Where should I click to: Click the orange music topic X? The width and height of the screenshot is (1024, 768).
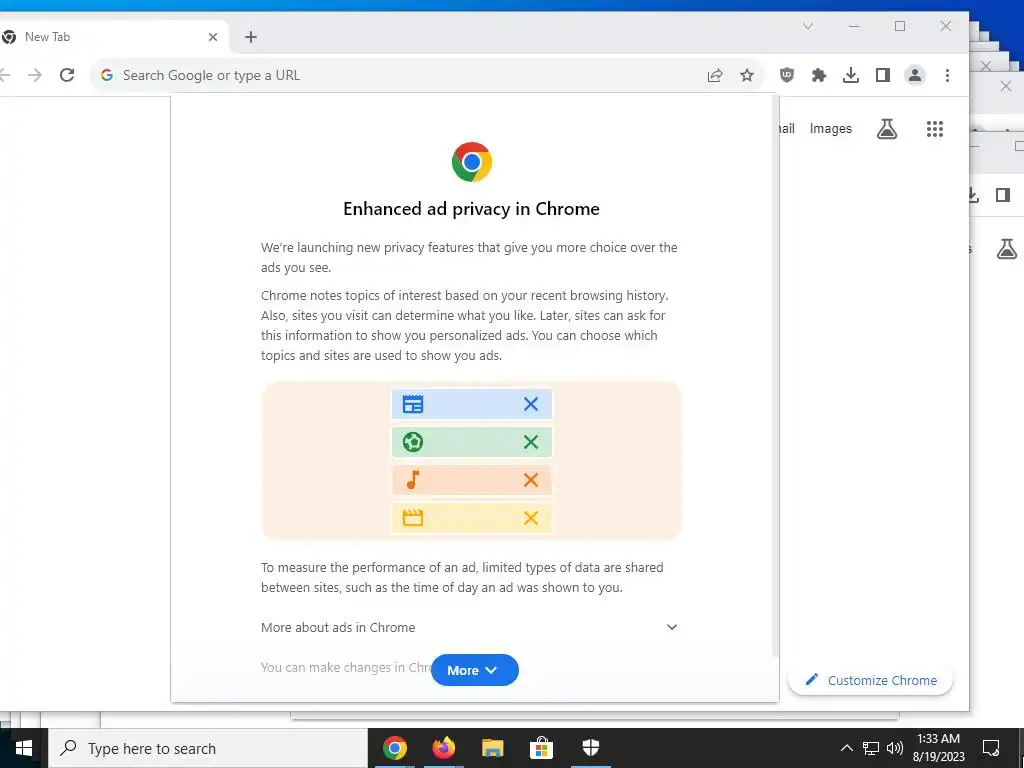point(531,480)
